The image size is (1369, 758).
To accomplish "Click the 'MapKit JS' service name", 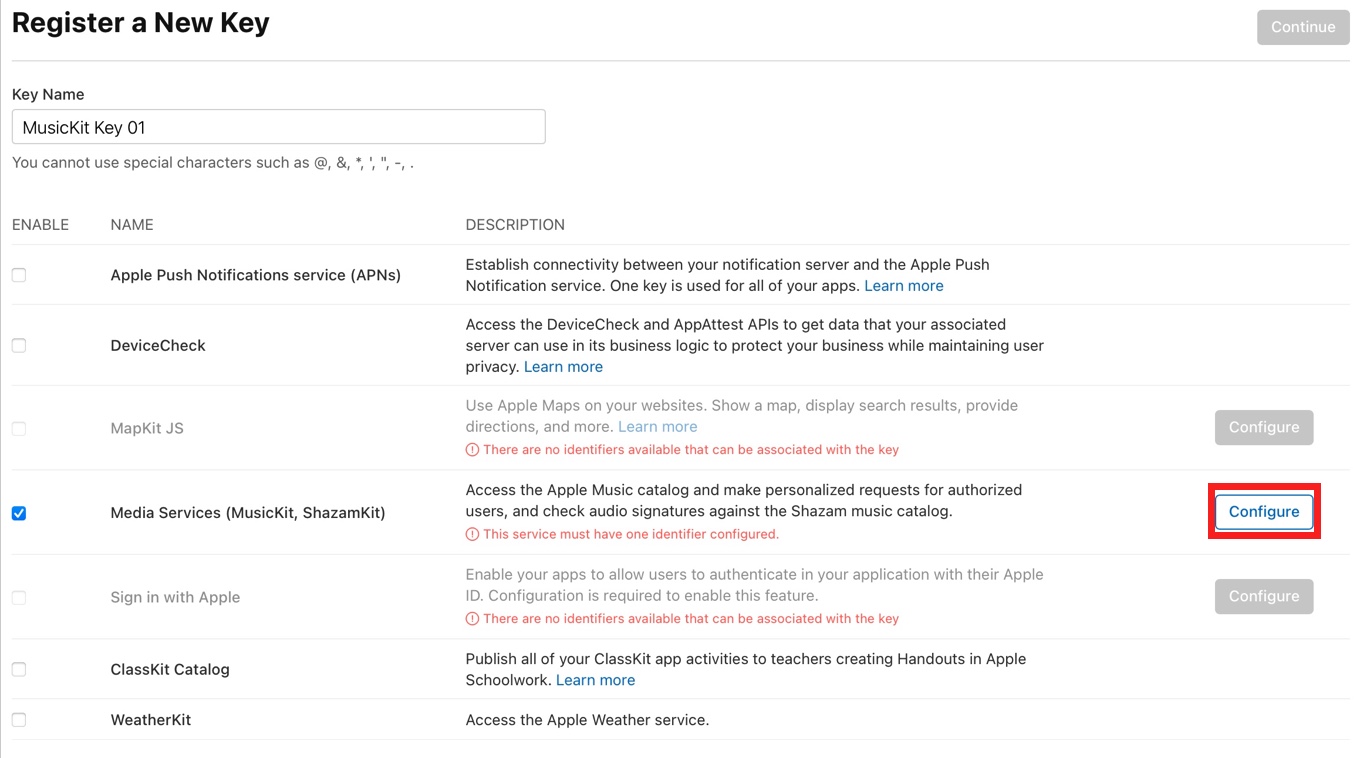I will [x=147, y=428].
